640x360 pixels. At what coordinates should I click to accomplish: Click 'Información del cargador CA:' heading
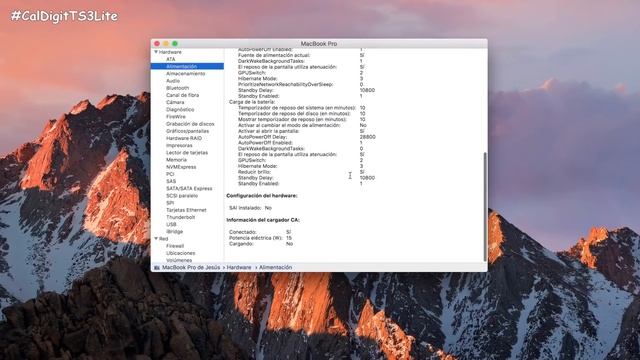263,220
